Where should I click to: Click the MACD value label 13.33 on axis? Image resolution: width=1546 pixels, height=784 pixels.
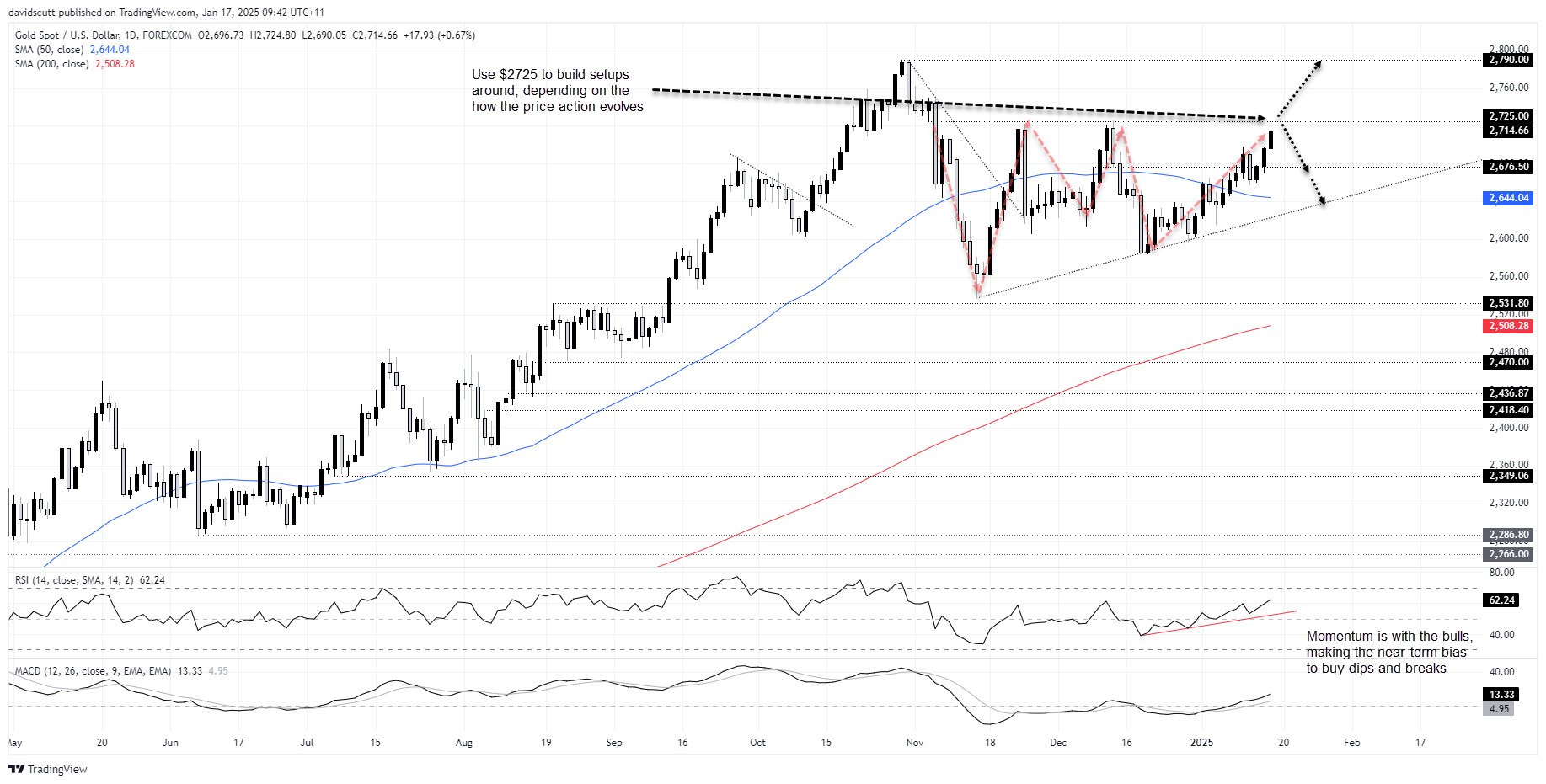pos(1501,695)
